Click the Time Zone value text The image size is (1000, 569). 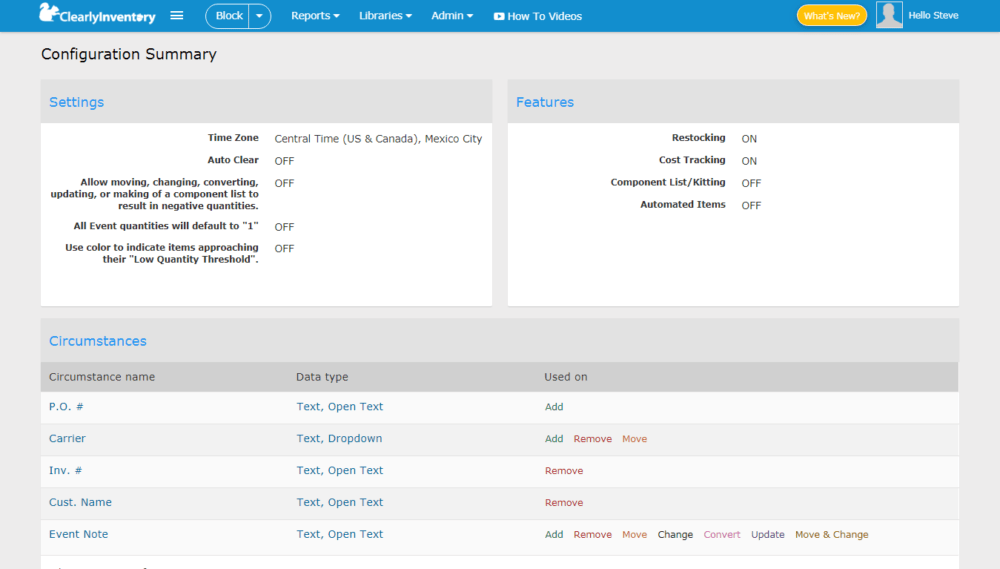[x=378, y=138]
